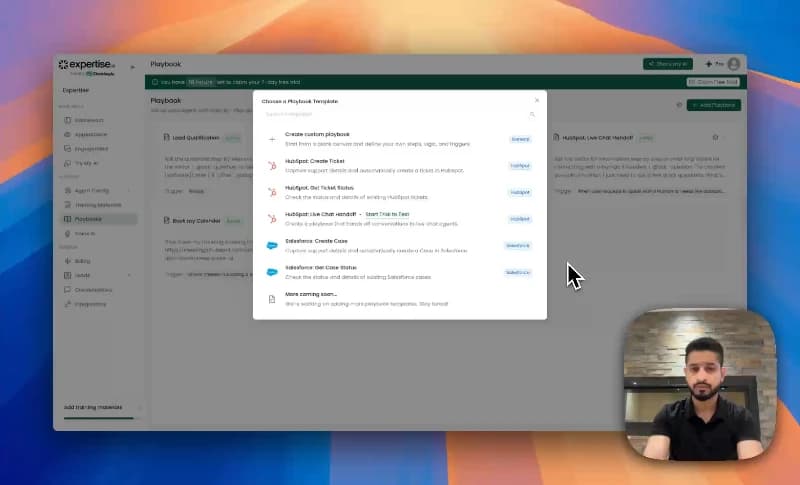Image resolution: width=800 pixels, height=485 pixels.
Task: Click the document icon beside More coming soon
Action: point(272,298)
